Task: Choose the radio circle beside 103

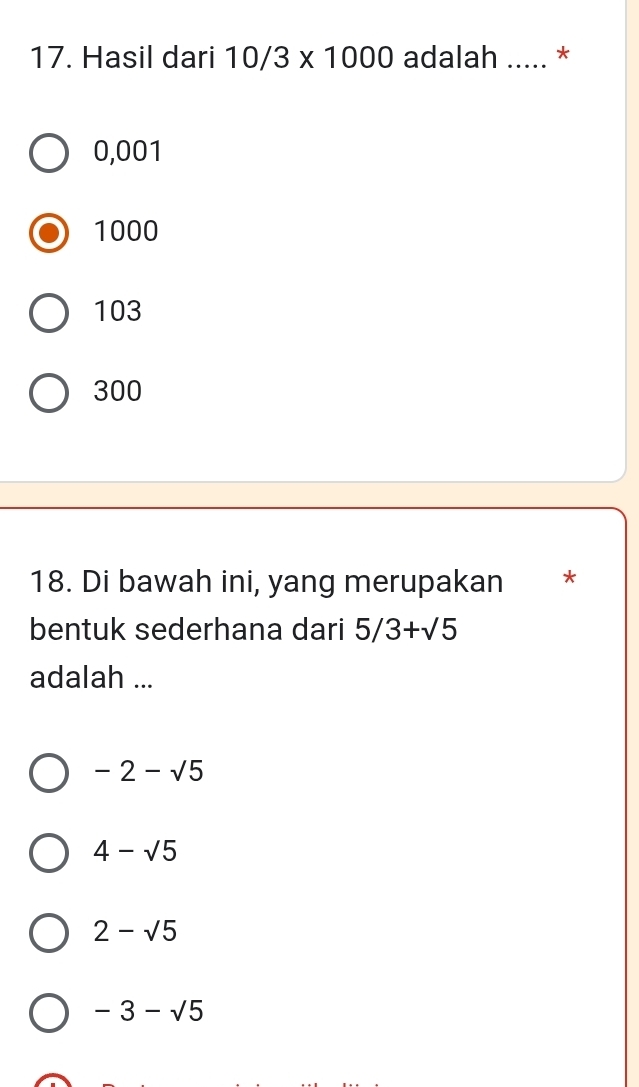Action: point(49,313)
